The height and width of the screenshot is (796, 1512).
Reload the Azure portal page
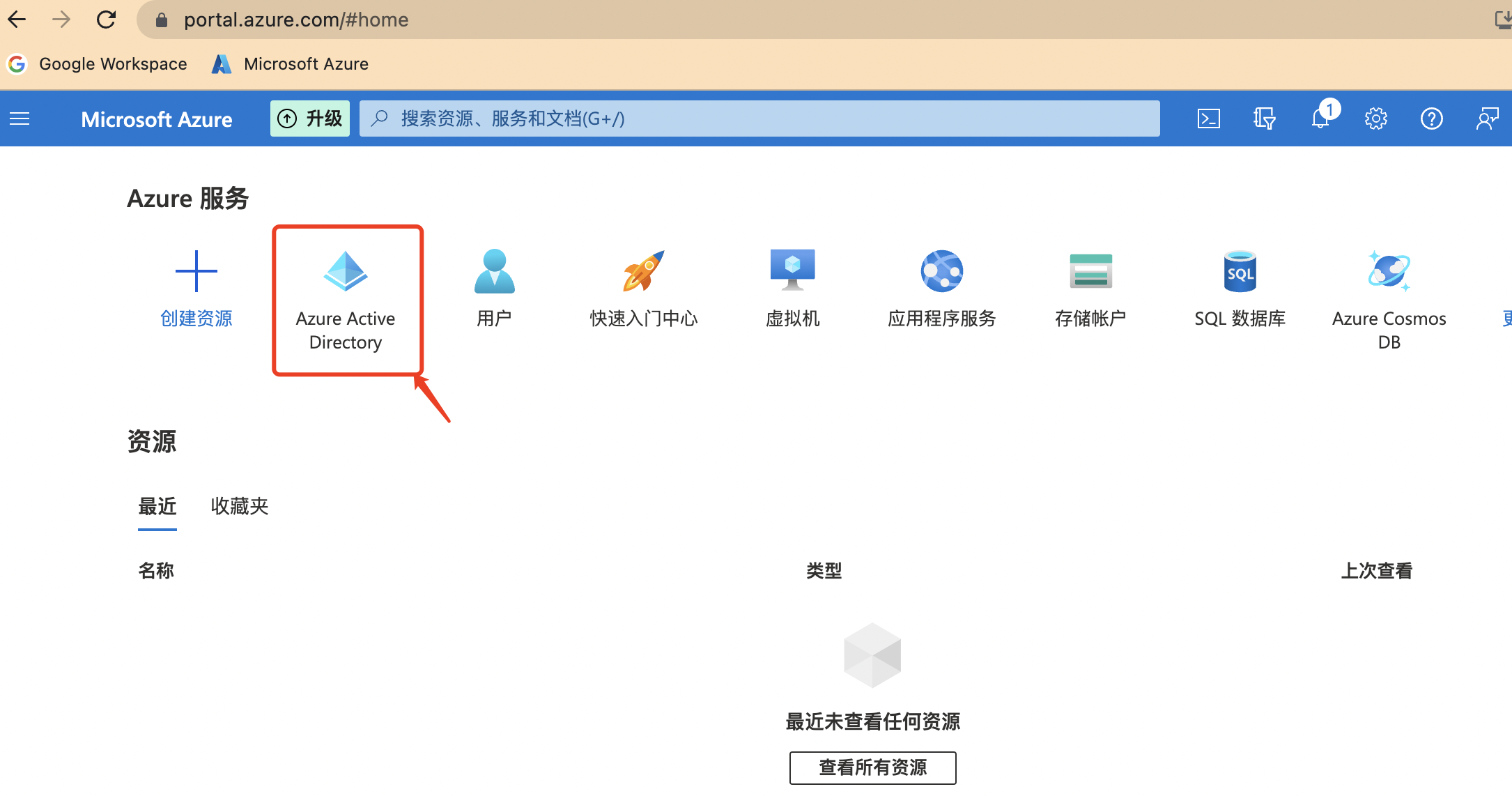pos(106,20)
